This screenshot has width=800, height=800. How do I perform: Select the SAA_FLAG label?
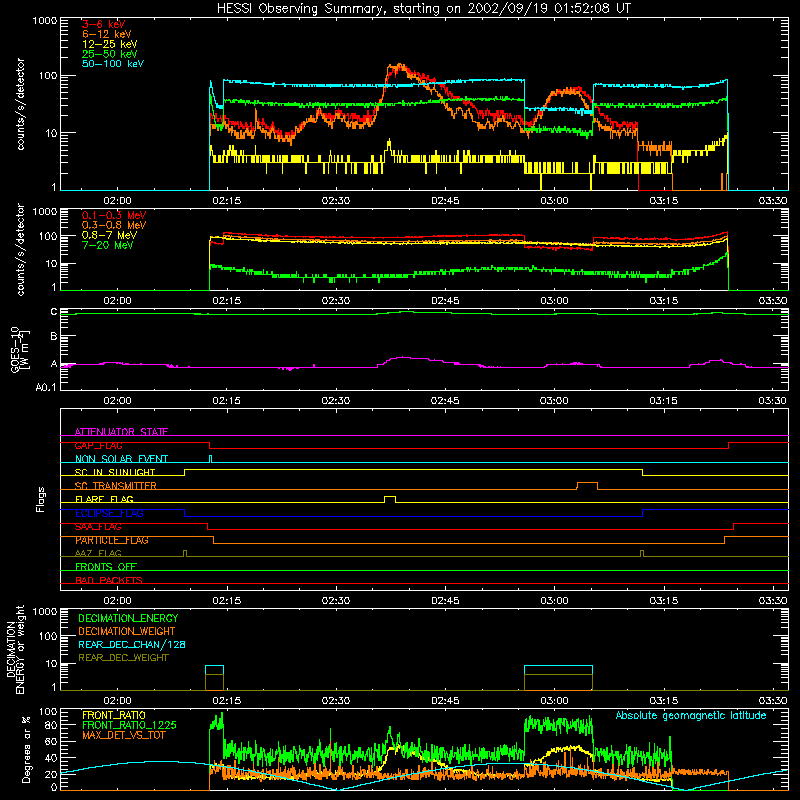(x=98, y=527)
